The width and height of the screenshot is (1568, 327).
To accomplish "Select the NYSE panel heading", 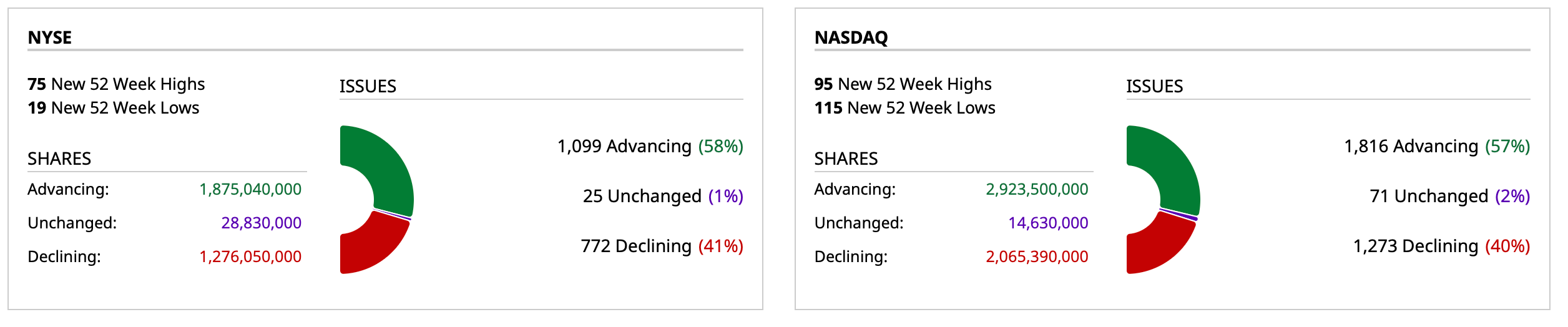I will pyautogui.click(x=50, y=37).
